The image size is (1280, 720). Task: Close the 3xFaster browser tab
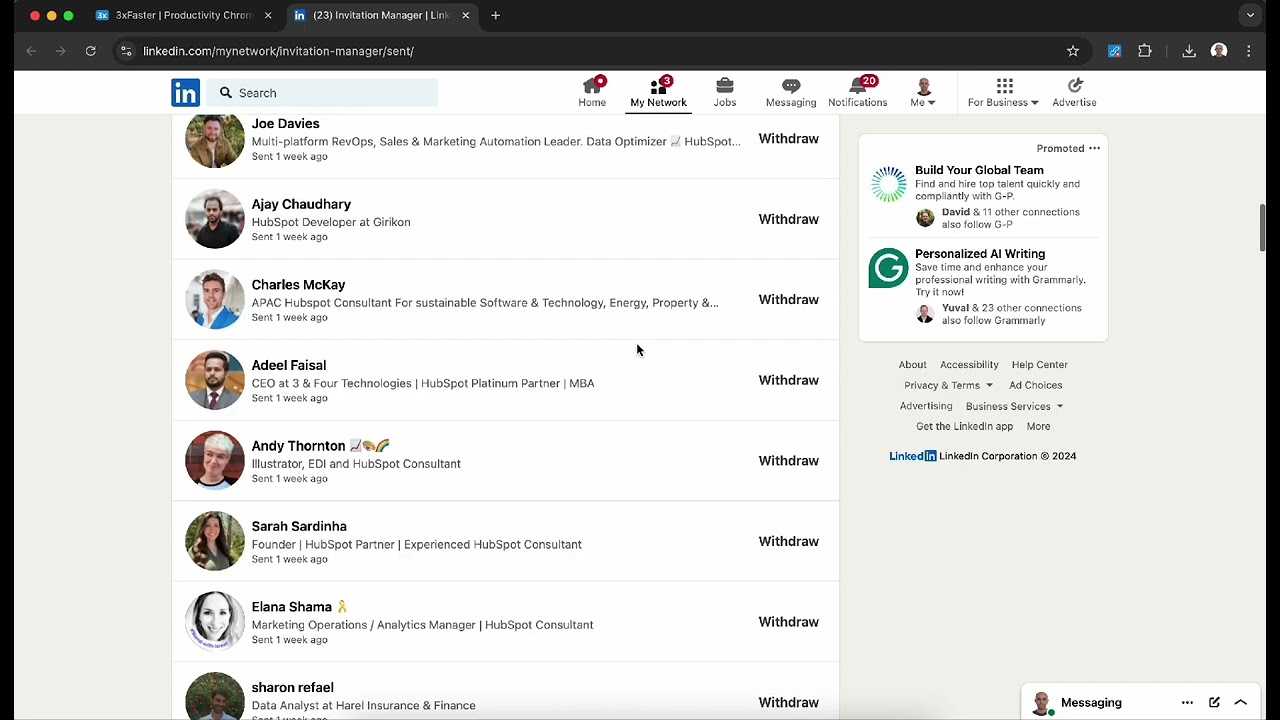[x=267, y=15]
